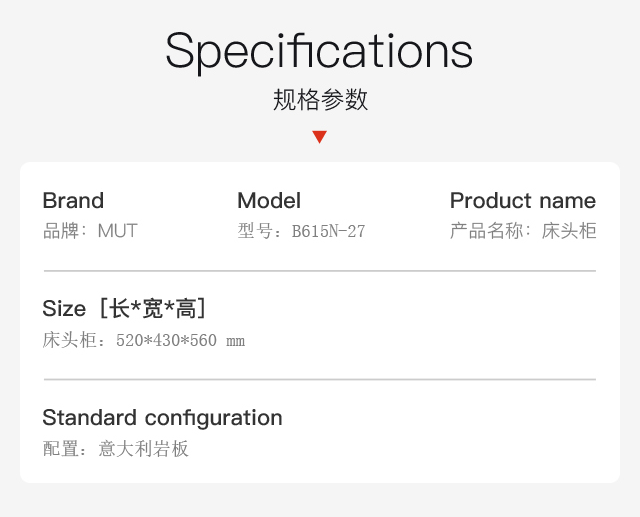Click the Specifications title
Screen dimensions: 640x517
coord(319,52)
